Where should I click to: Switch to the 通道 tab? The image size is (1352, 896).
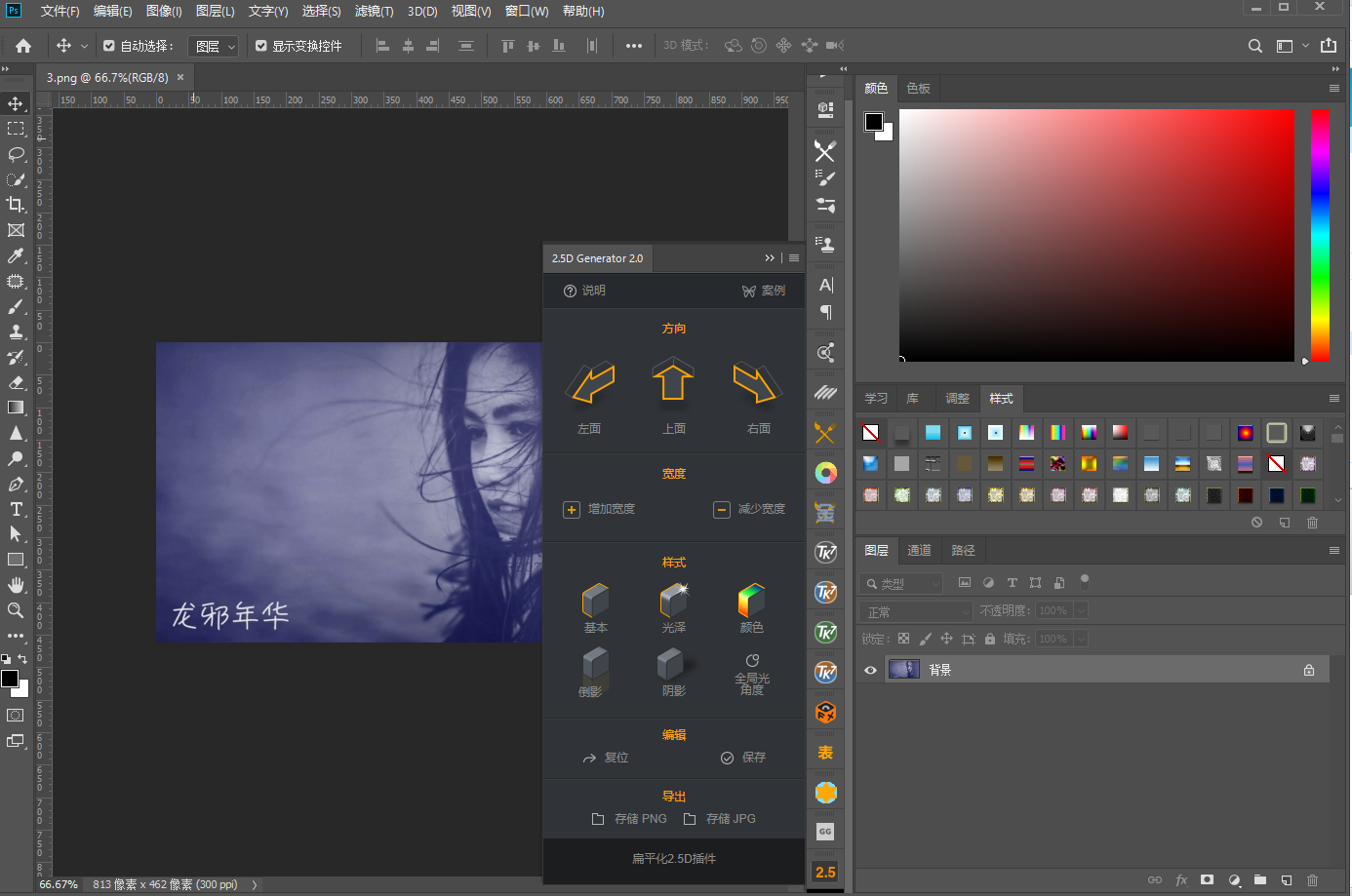pyautogui.click(x=919, y=550)
